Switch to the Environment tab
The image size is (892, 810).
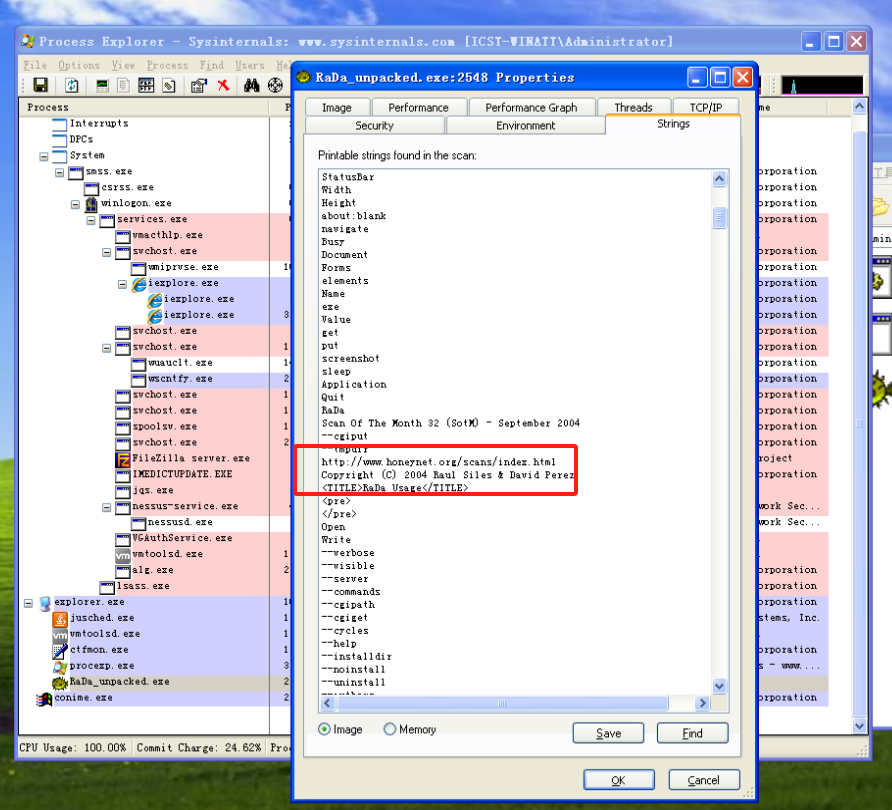(526, 125)
